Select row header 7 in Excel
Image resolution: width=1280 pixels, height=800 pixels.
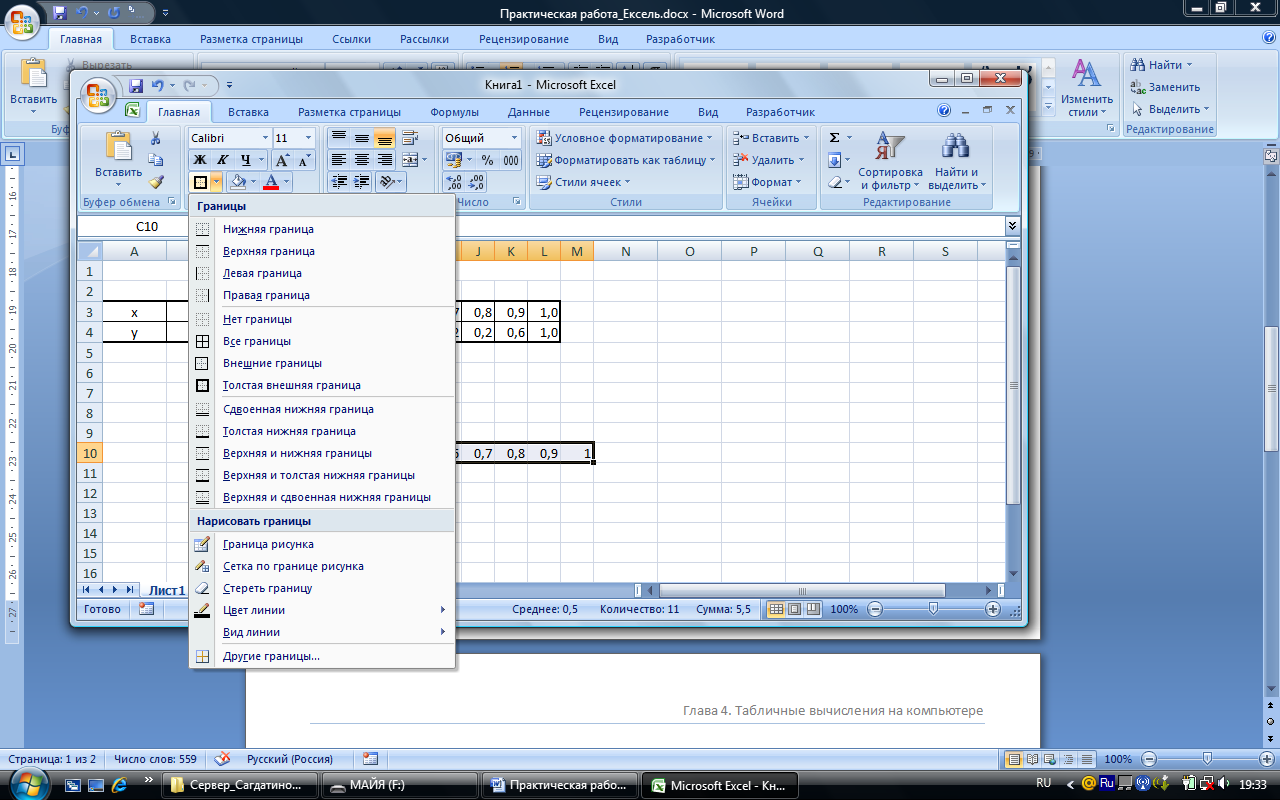click(x=90, y=393)
